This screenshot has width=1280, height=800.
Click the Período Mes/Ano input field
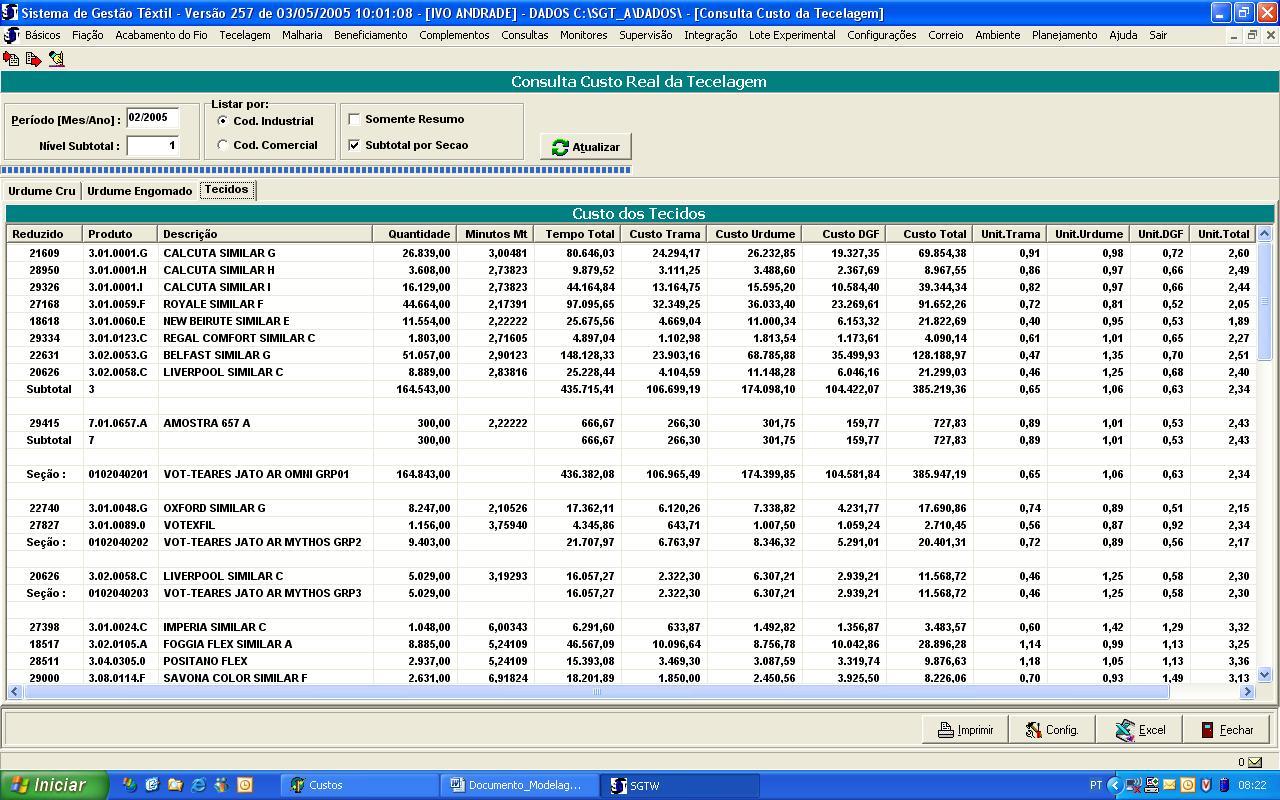152,118
